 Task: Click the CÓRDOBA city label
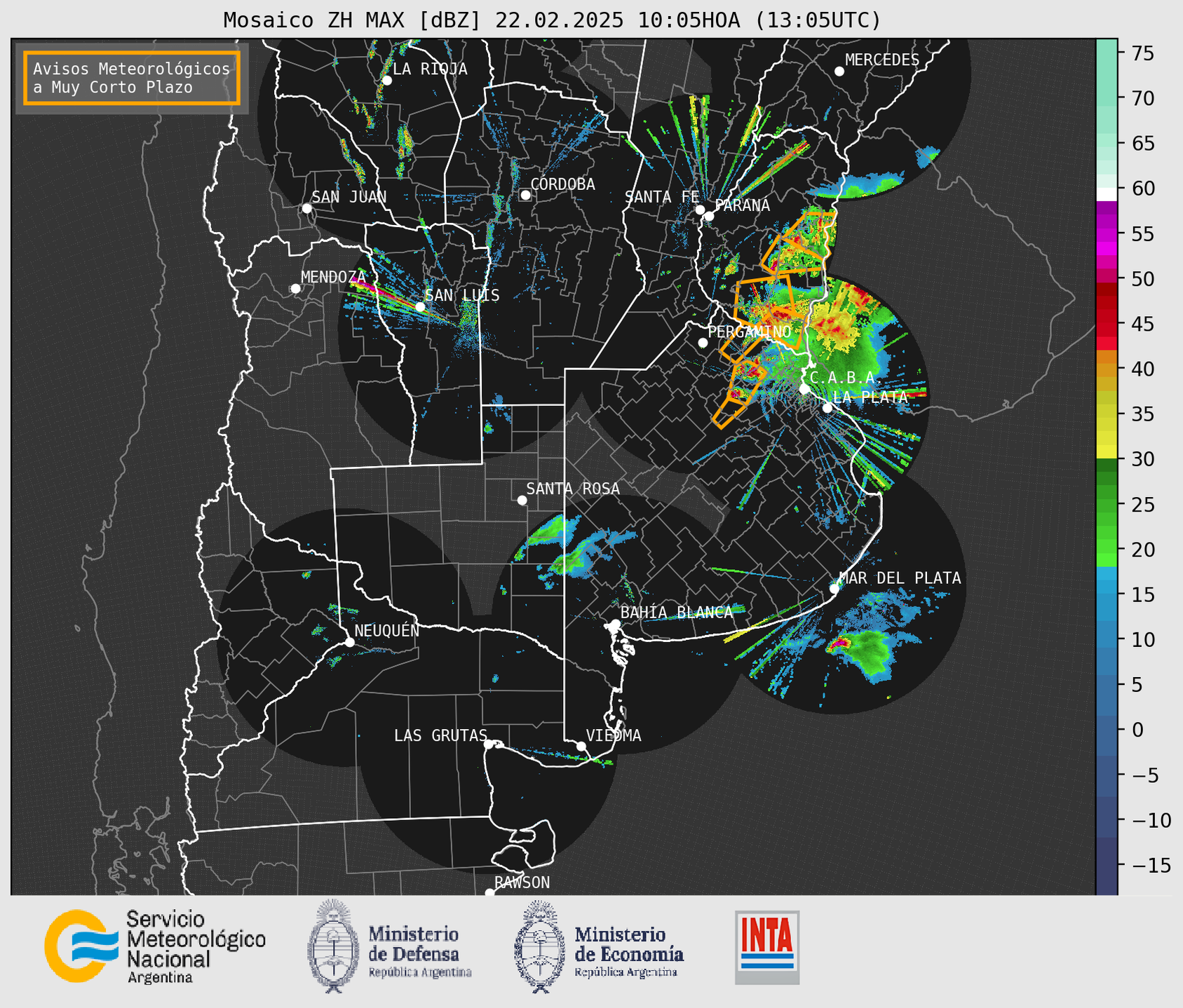click(x=563, y=184)
